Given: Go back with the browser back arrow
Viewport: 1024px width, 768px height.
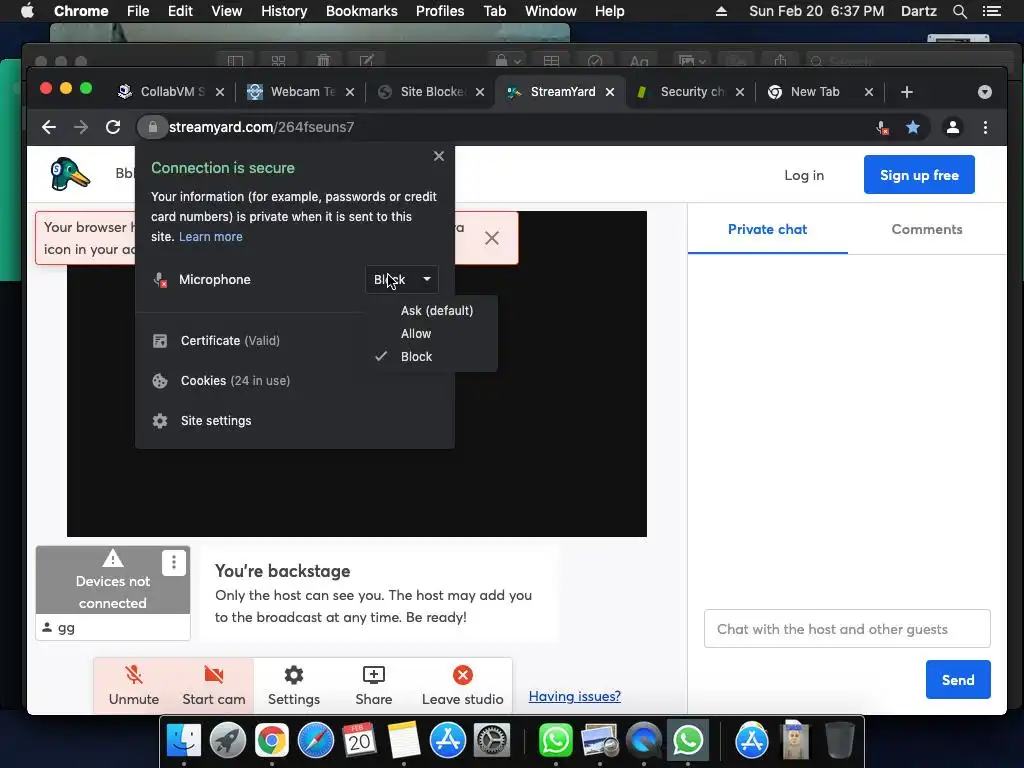Looking at the screenshot, I should click(x=49, y=127).
